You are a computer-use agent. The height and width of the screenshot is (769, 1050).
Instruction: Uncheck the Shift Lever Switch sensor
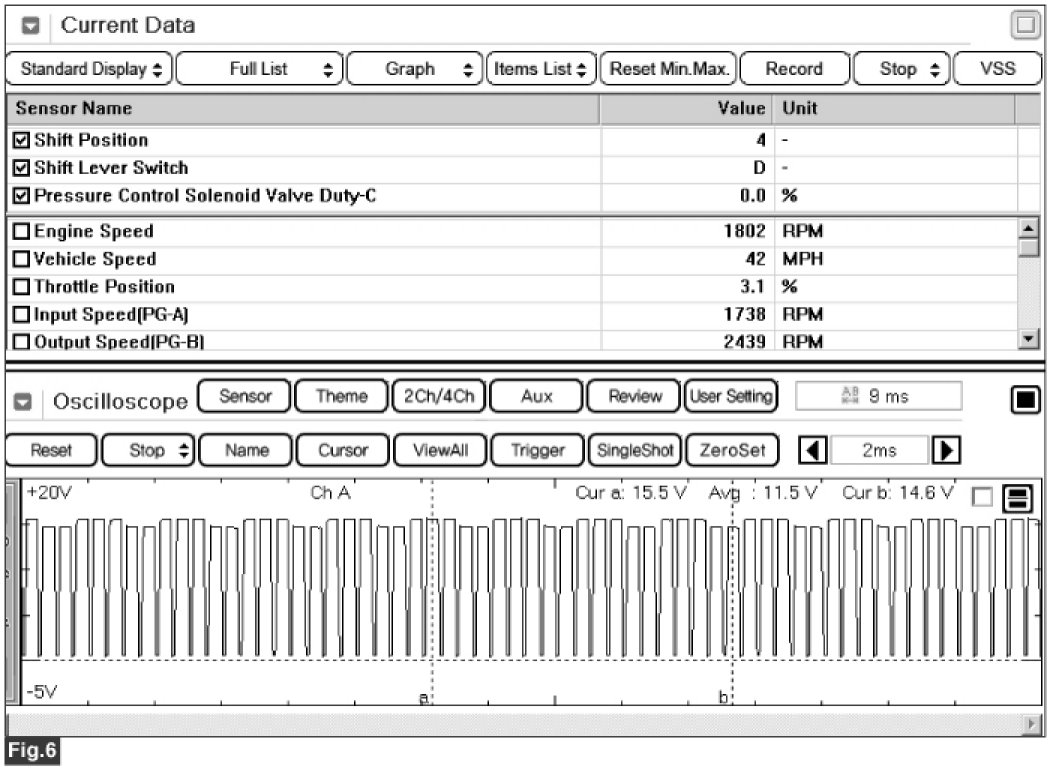coord(22,168)
